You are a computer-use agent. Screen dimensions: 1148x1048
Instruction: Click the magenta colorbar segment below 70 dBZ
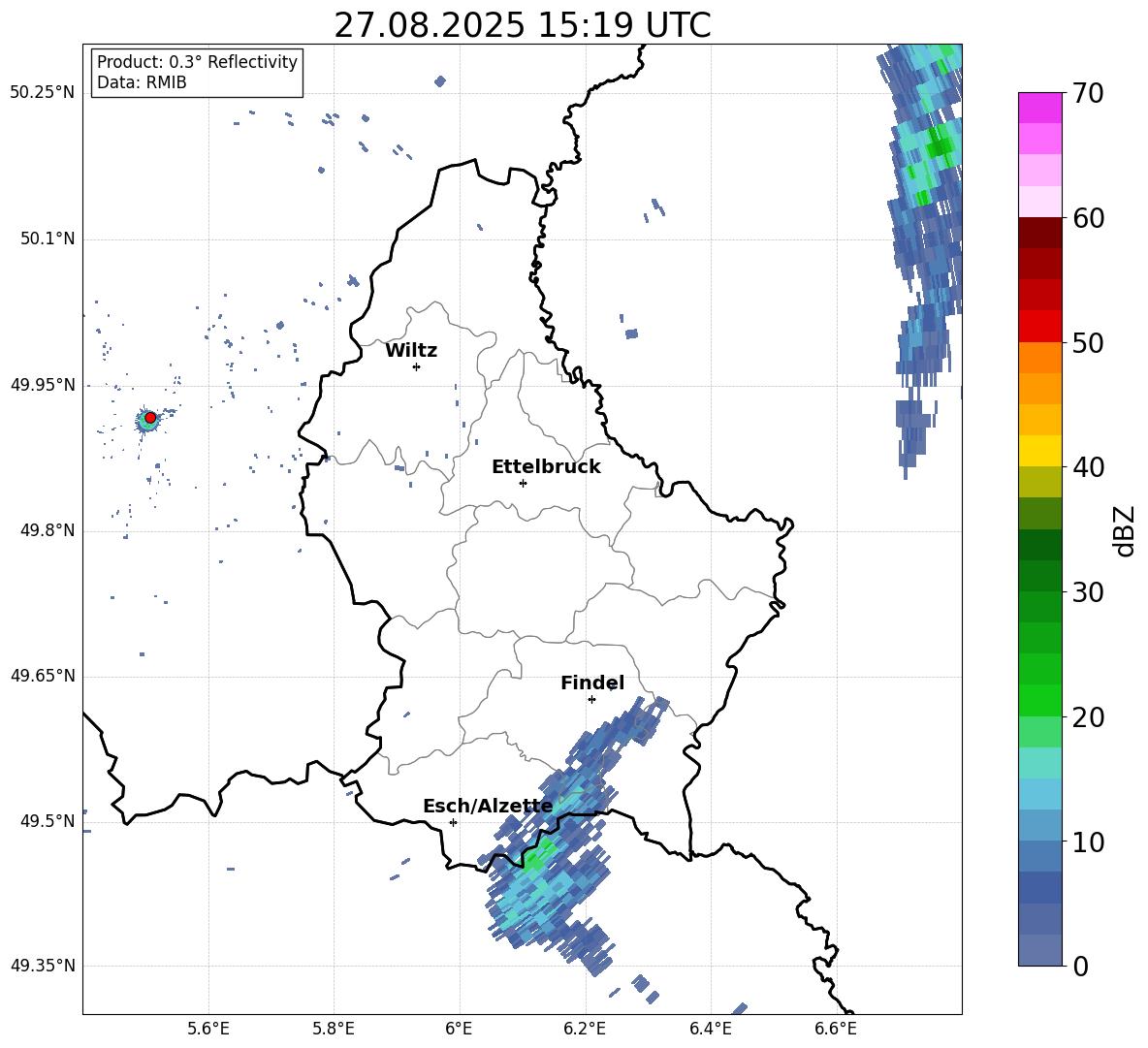pos(1039,109)
